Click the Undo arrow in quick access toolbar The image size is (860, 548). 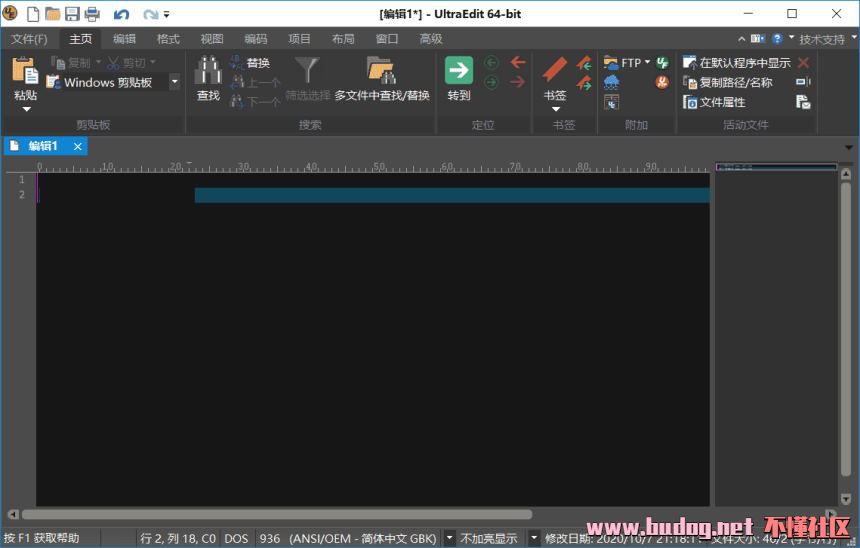point(121,14)
